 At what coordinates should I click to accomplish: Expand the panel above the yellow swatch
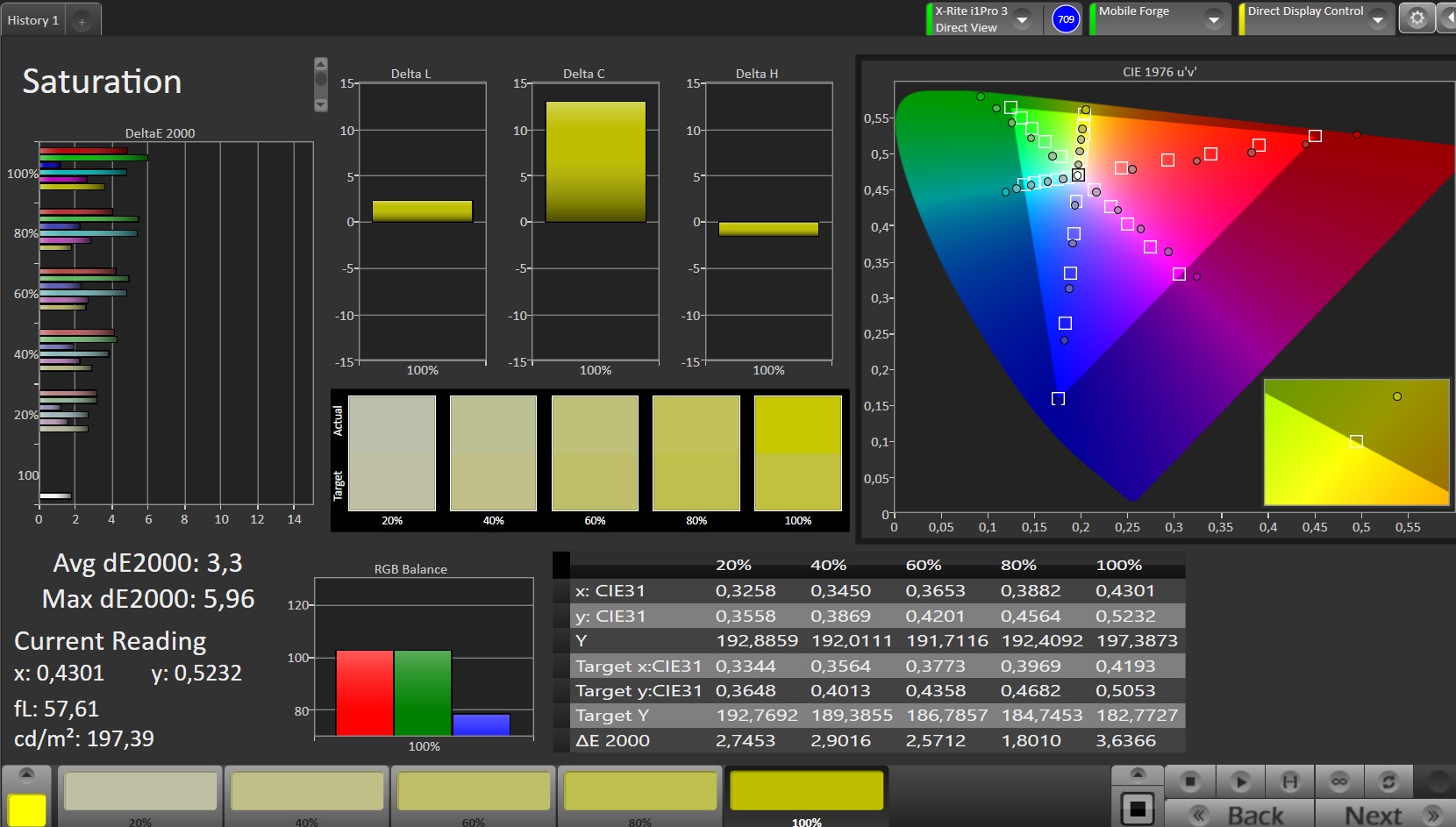pyautogui.click(x=26, y=774)
